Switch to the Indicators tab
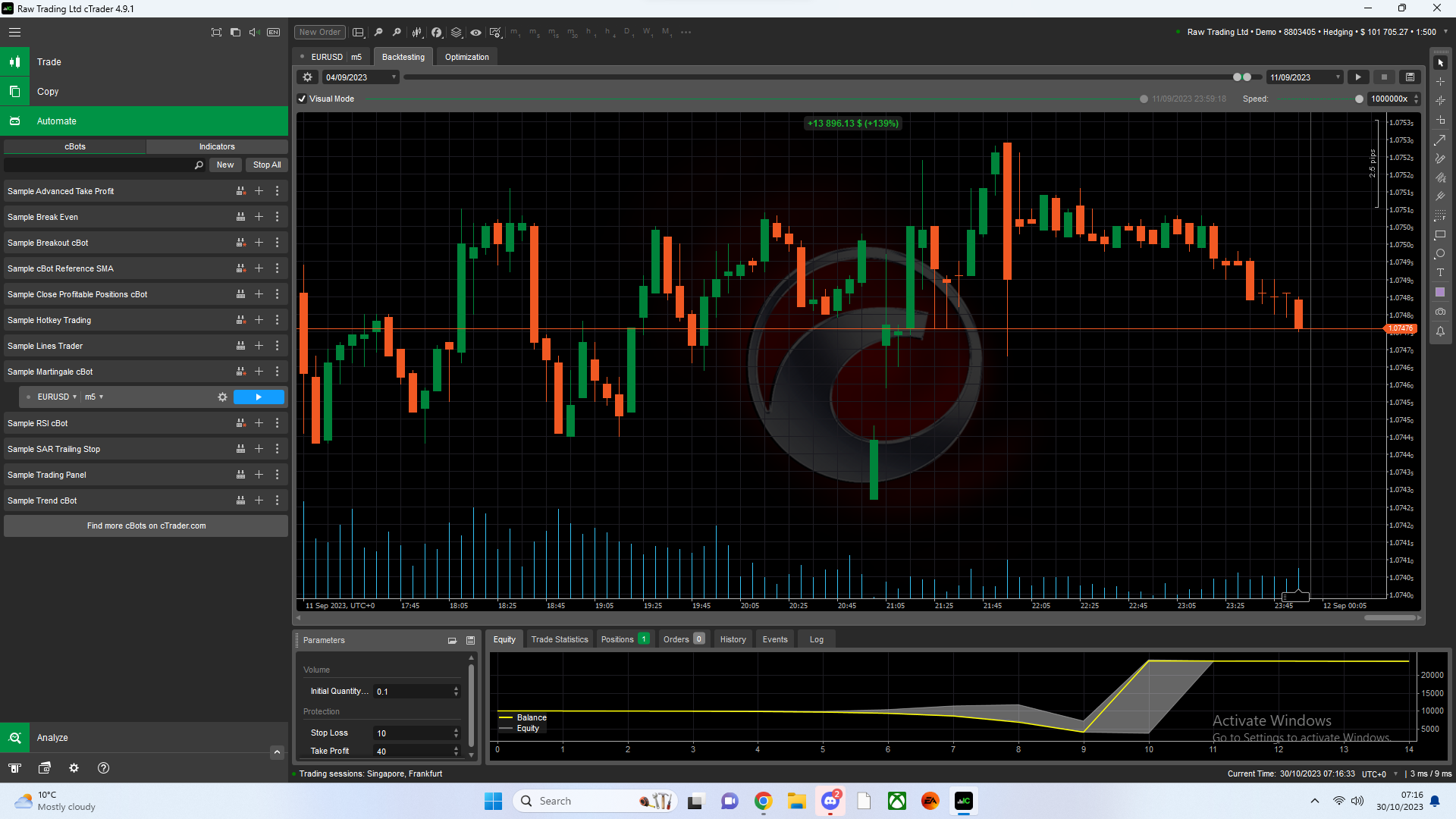This screenshot has height=819, width=1456. point(217,146)
